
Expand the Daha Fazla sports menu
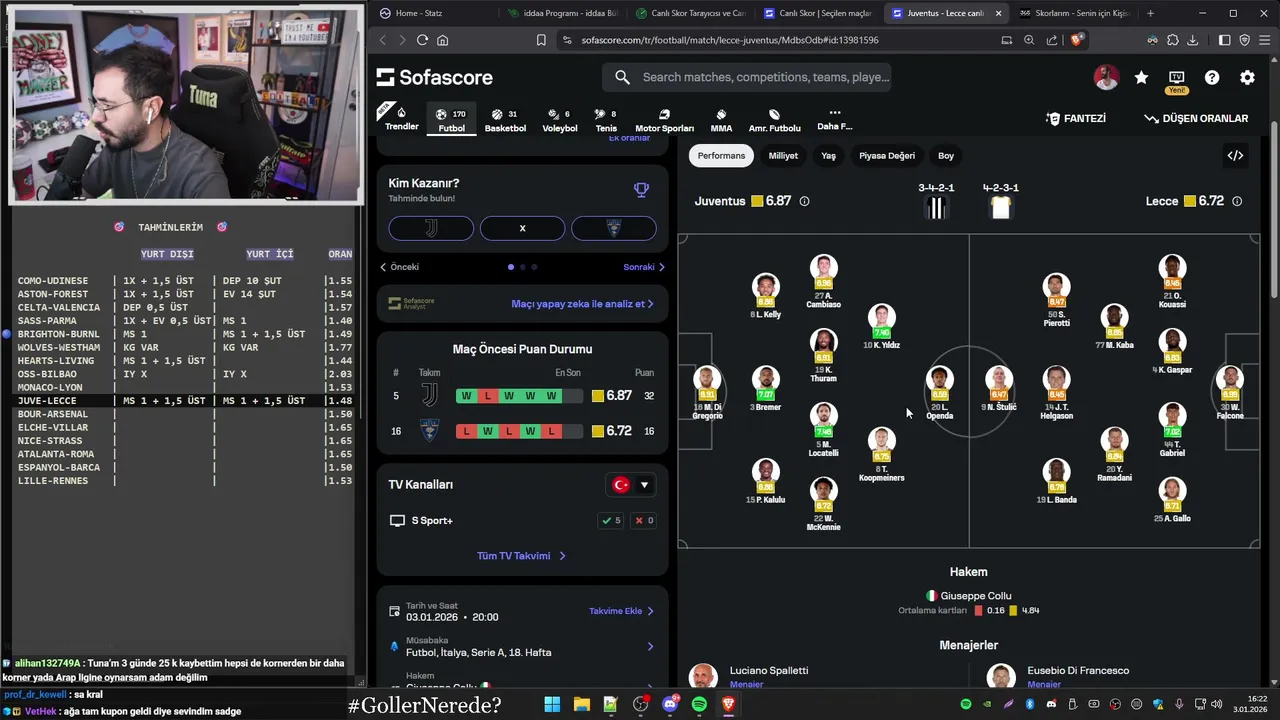835,119
